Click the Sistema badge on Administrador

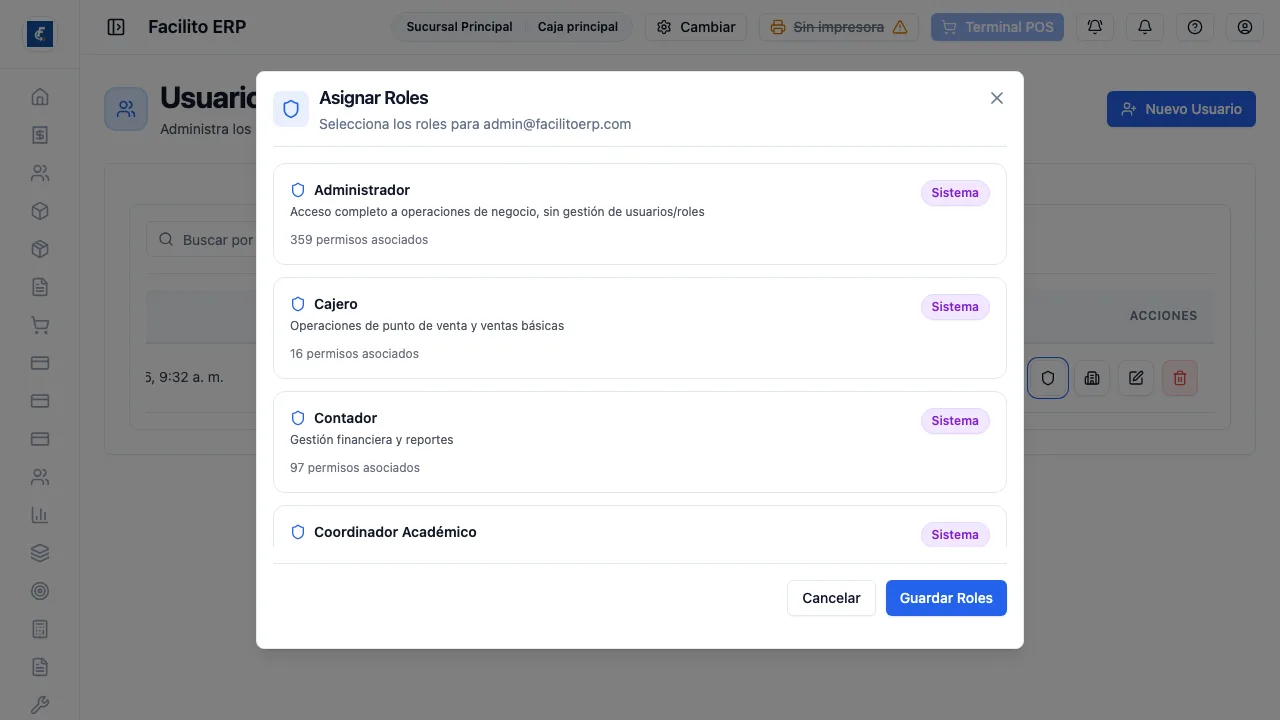coord(955,193)
